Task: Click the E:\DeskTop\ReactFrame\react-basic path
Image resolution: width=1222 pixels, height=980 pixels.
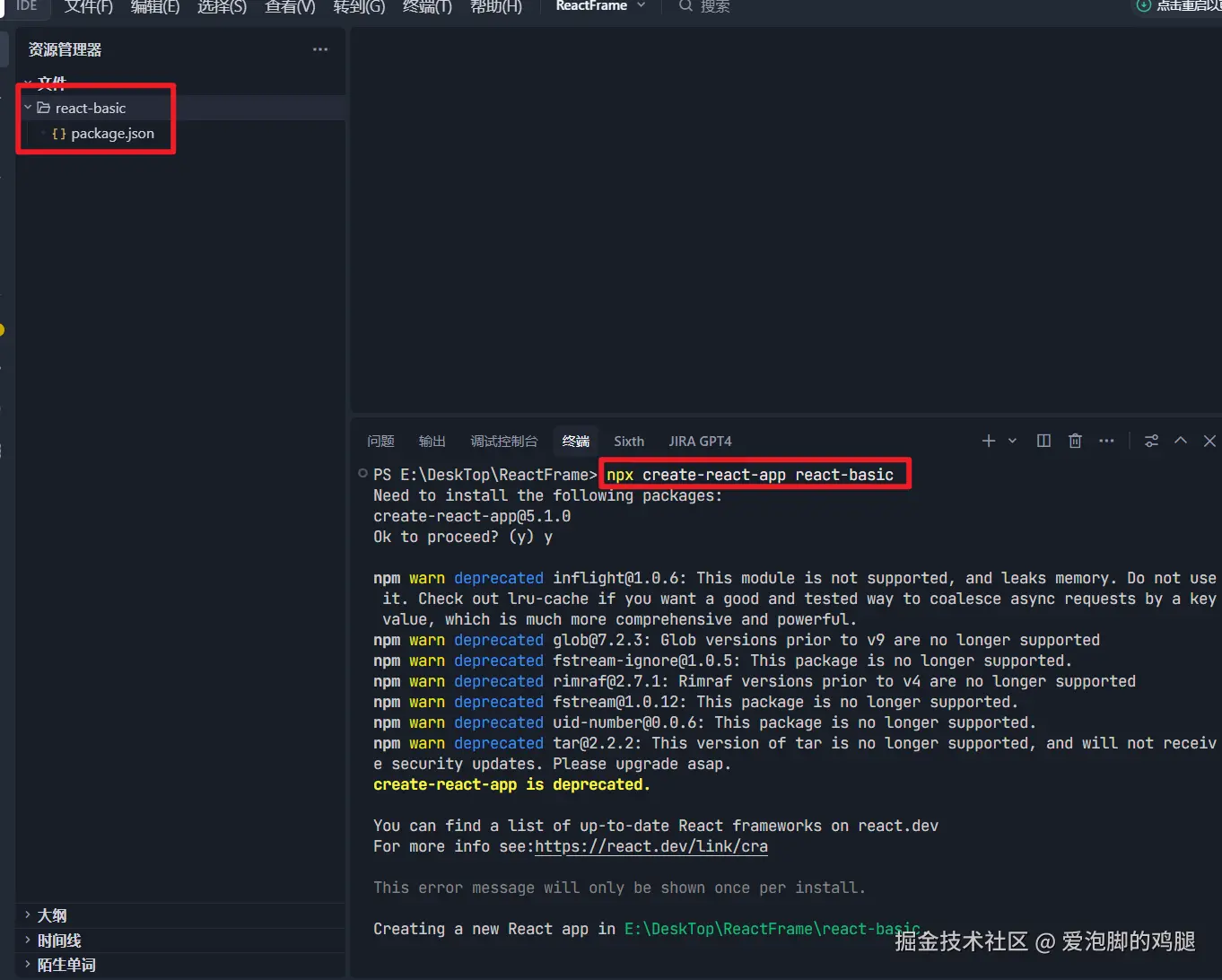Action: point(772,929)
